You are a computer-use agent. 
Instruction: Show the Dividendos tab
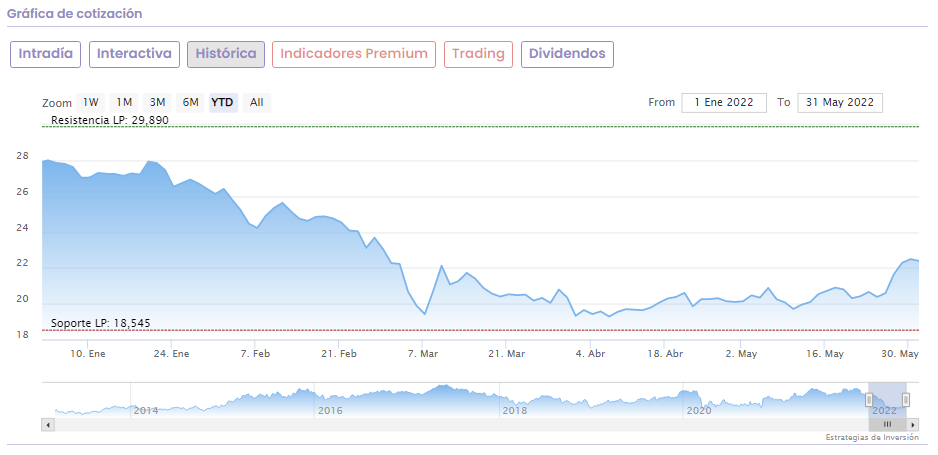tap(567, 54)
